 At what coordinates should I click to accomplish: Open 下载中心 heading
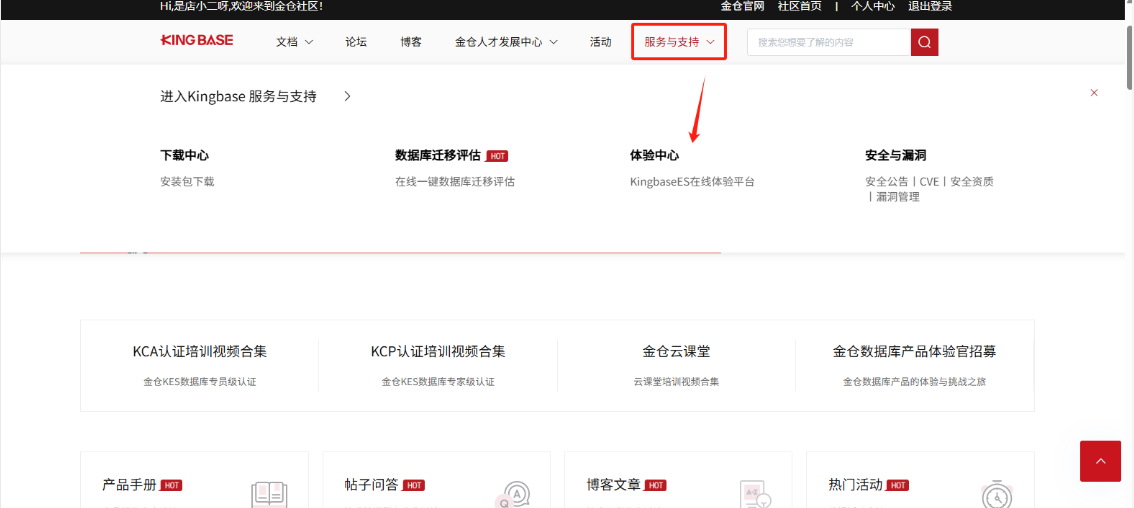coord(184,155)
